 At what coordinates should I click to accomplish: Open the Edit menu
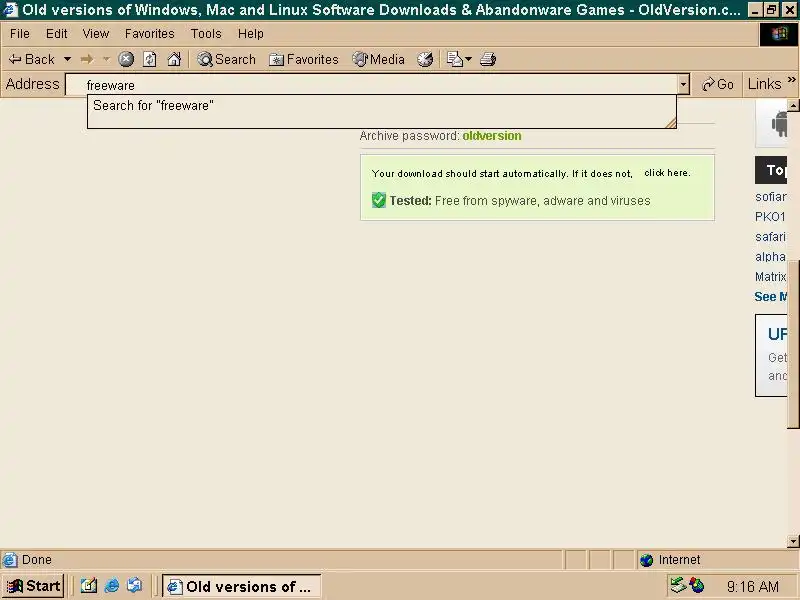[56, 34]
